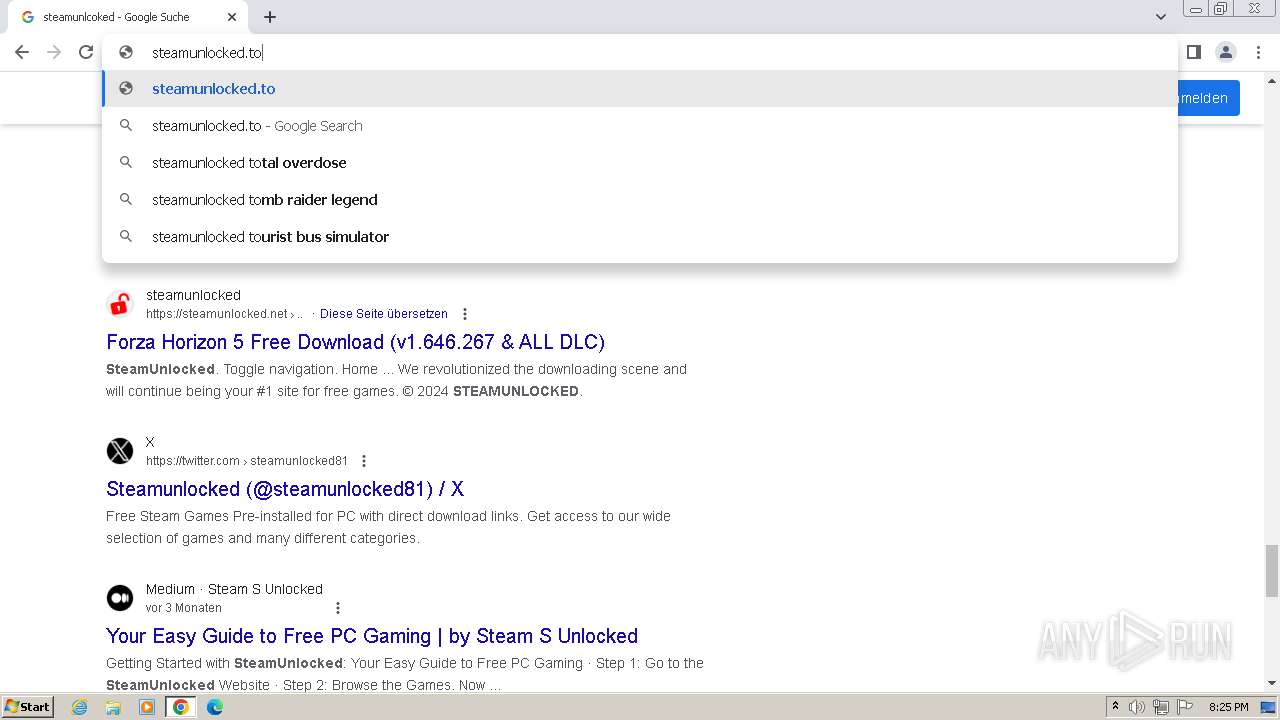
Task: Open the Chrome profile avatar
Action: 1226,52
